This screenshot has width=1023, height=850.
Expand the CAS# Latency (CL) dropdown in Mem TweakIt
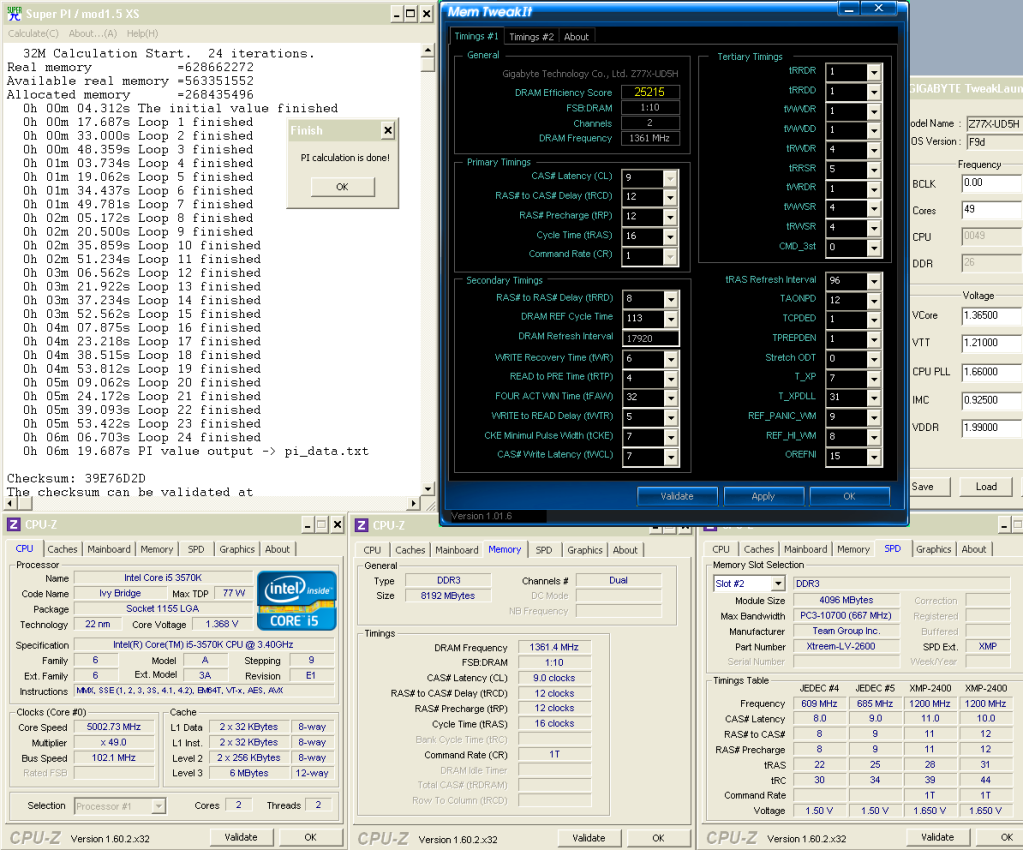click(669, 178)
